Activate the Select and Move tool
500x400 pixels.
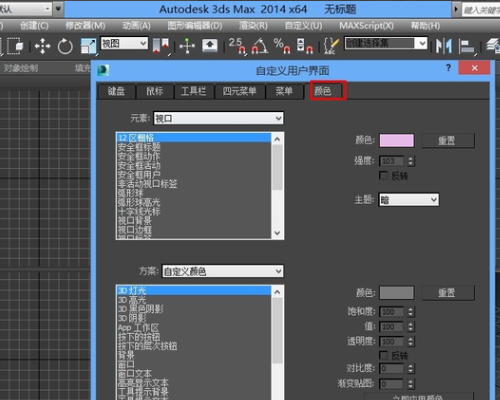[x=42, y=46]
